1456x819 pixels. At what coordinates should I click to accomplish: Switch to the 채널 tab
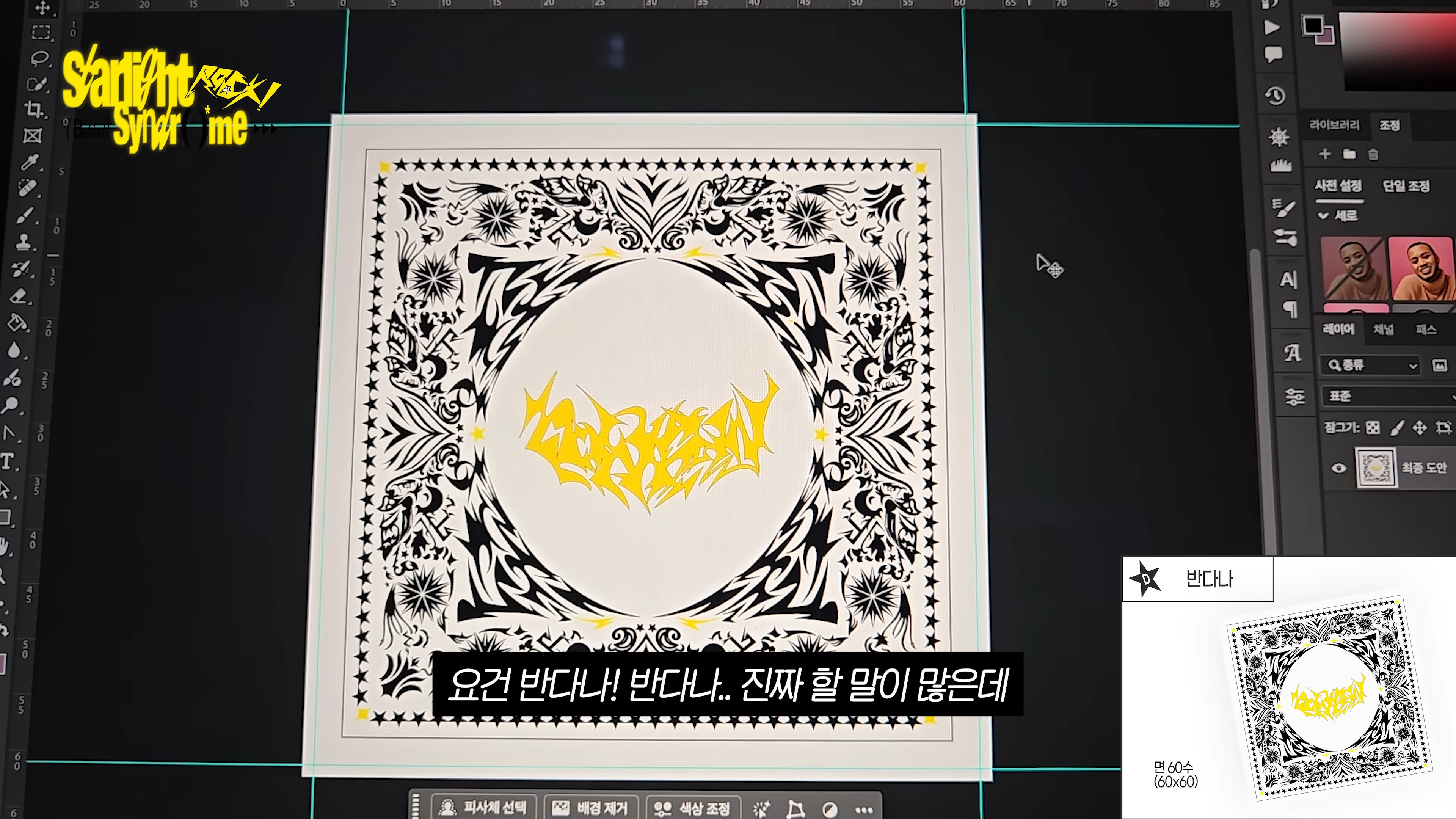pyautogui.click(x=1383, y=329)
